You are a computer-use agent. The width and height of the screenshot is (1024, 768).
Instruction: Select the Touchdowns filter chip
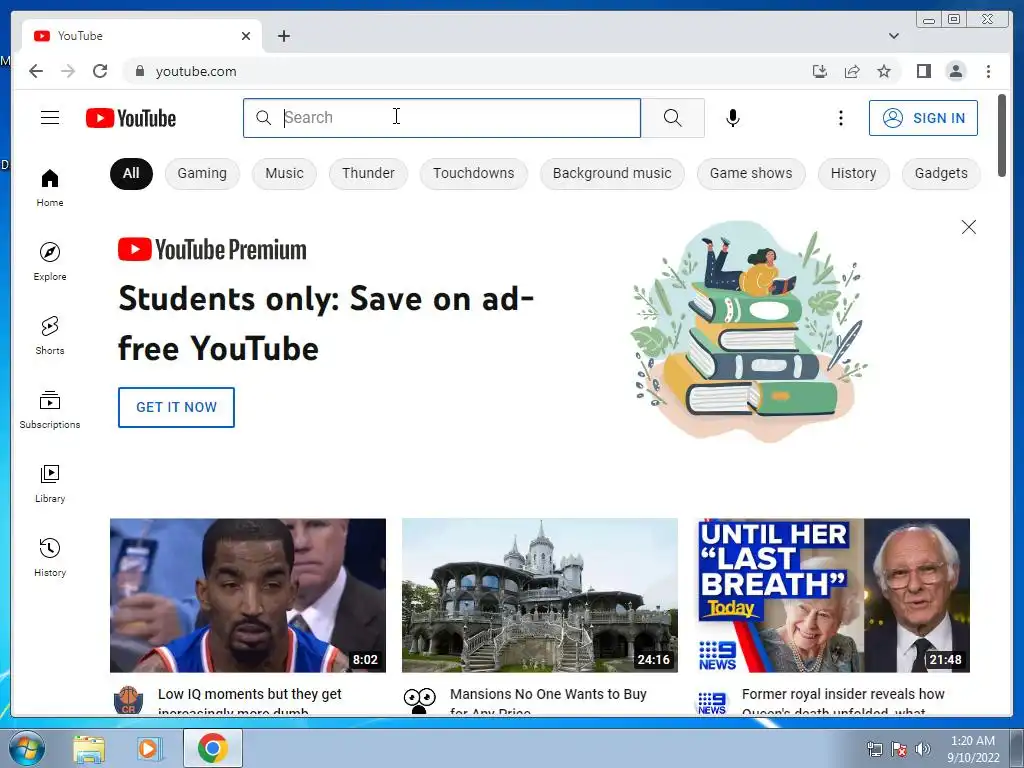click(473, 173)
